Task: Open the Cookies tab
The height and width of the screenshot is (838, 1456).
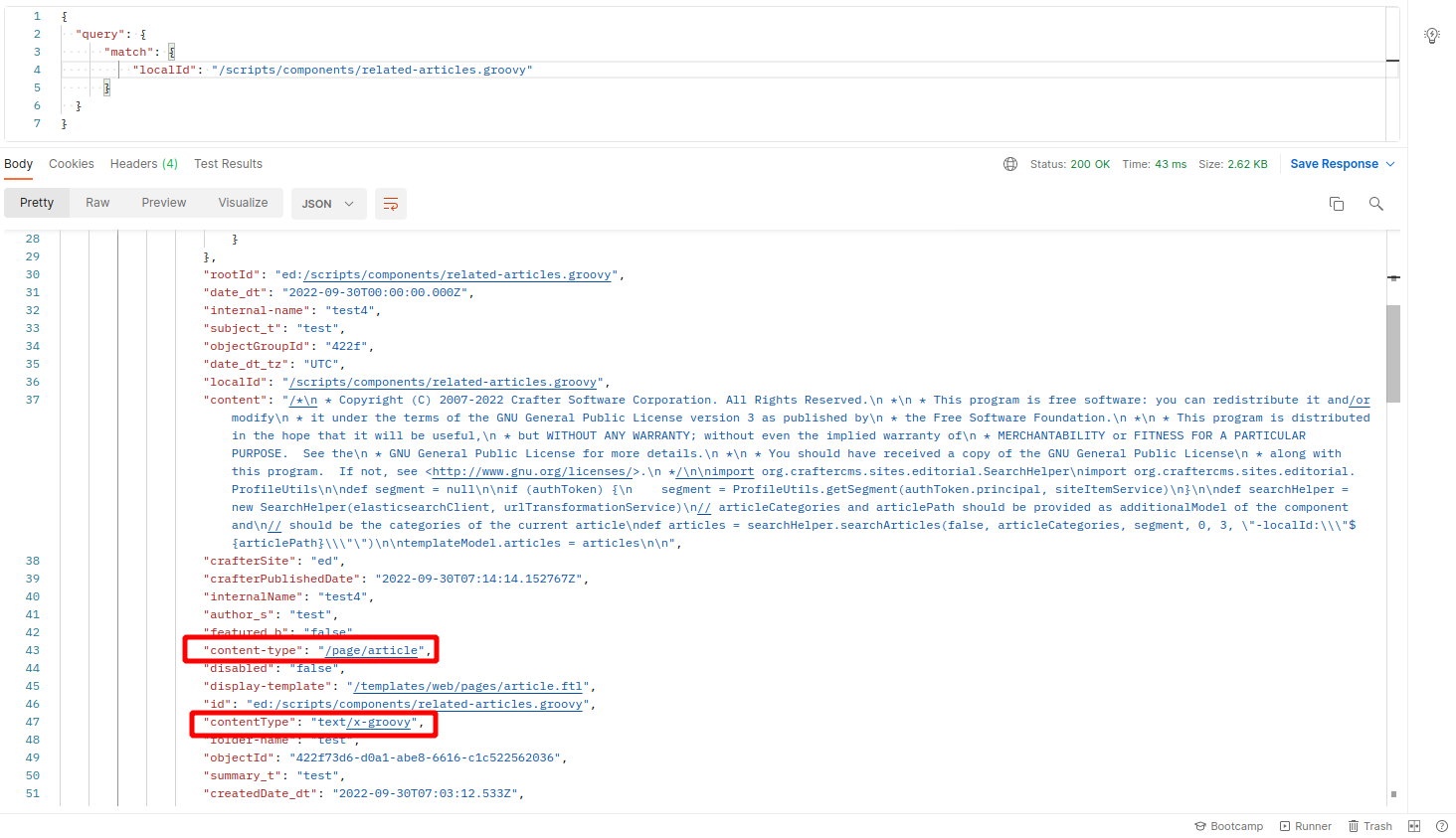Action: click(x=71, y=163)
